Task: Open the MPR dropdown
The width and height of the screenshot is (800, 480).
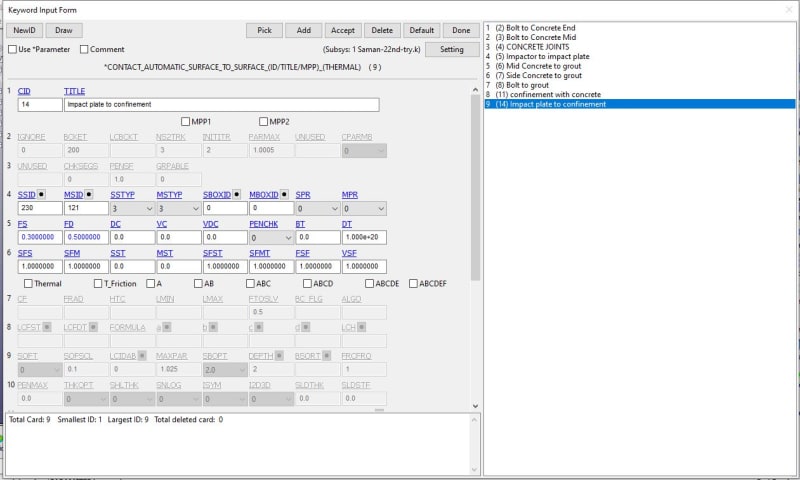Action: click(364, 208)
